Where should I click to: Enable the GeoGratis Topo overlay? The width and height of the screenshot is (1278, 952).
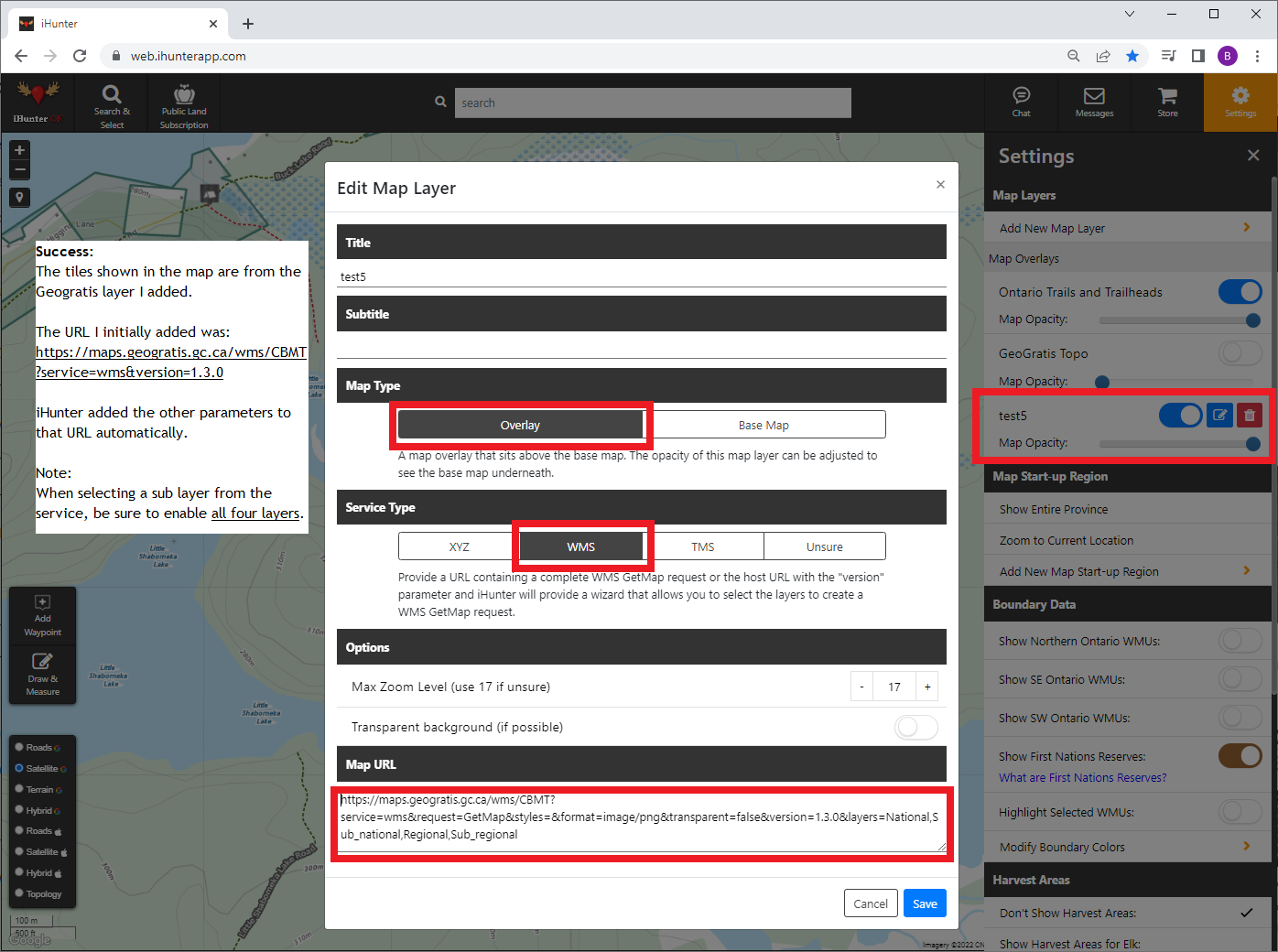click(x=1240, y=353)
